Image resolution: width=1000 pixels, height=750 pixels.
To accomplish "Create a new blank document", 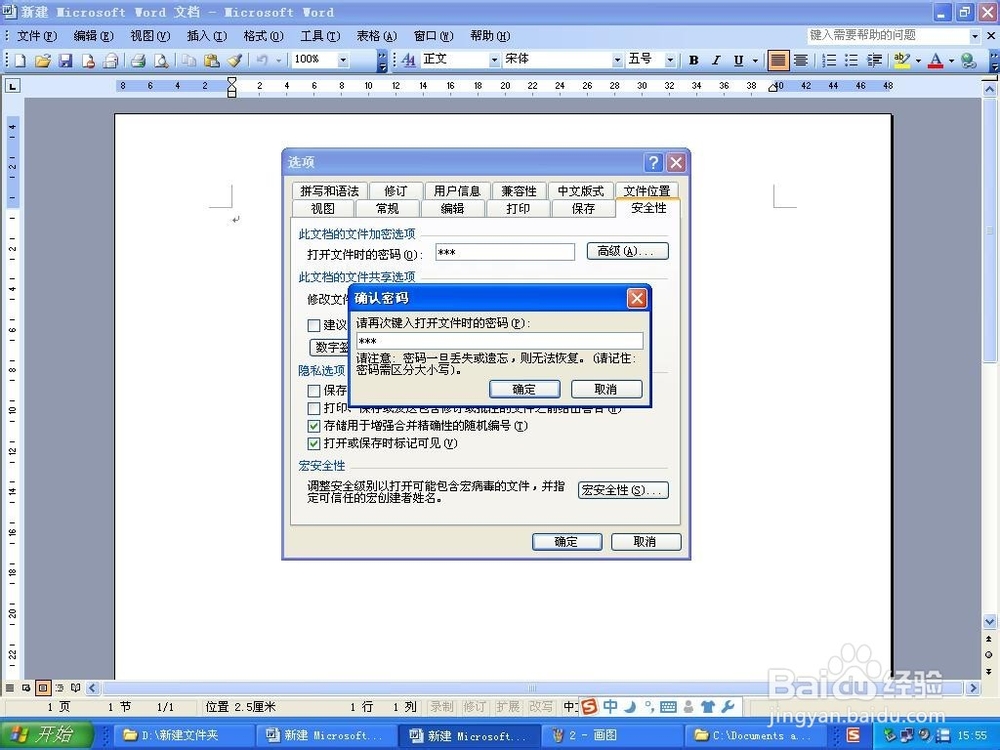I will pyautogui.click(x=20, y=61).
